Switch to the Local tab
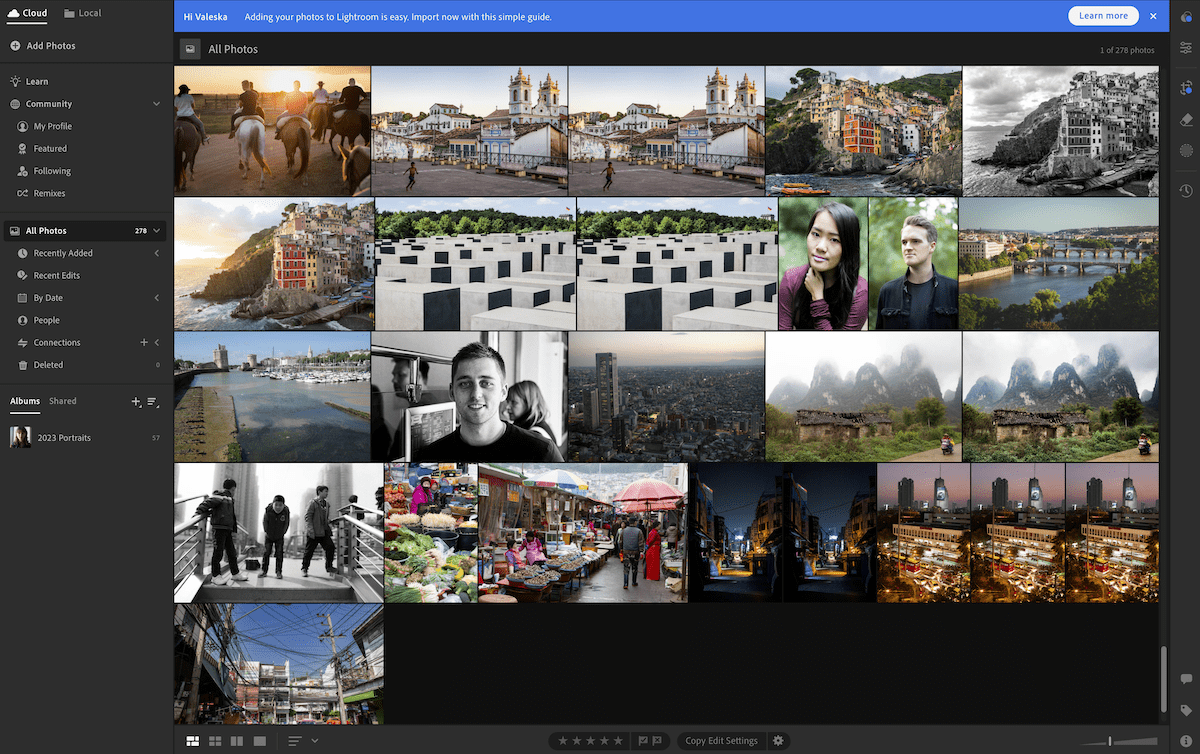Viewport: 1200px width, 754px height. tap(81, 13)
